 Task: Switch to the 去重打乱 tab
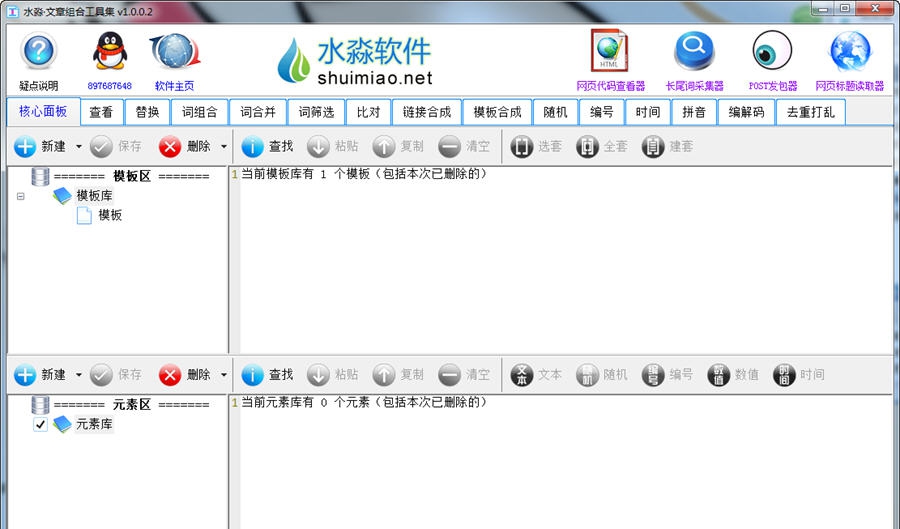click(x=810, y=112)
